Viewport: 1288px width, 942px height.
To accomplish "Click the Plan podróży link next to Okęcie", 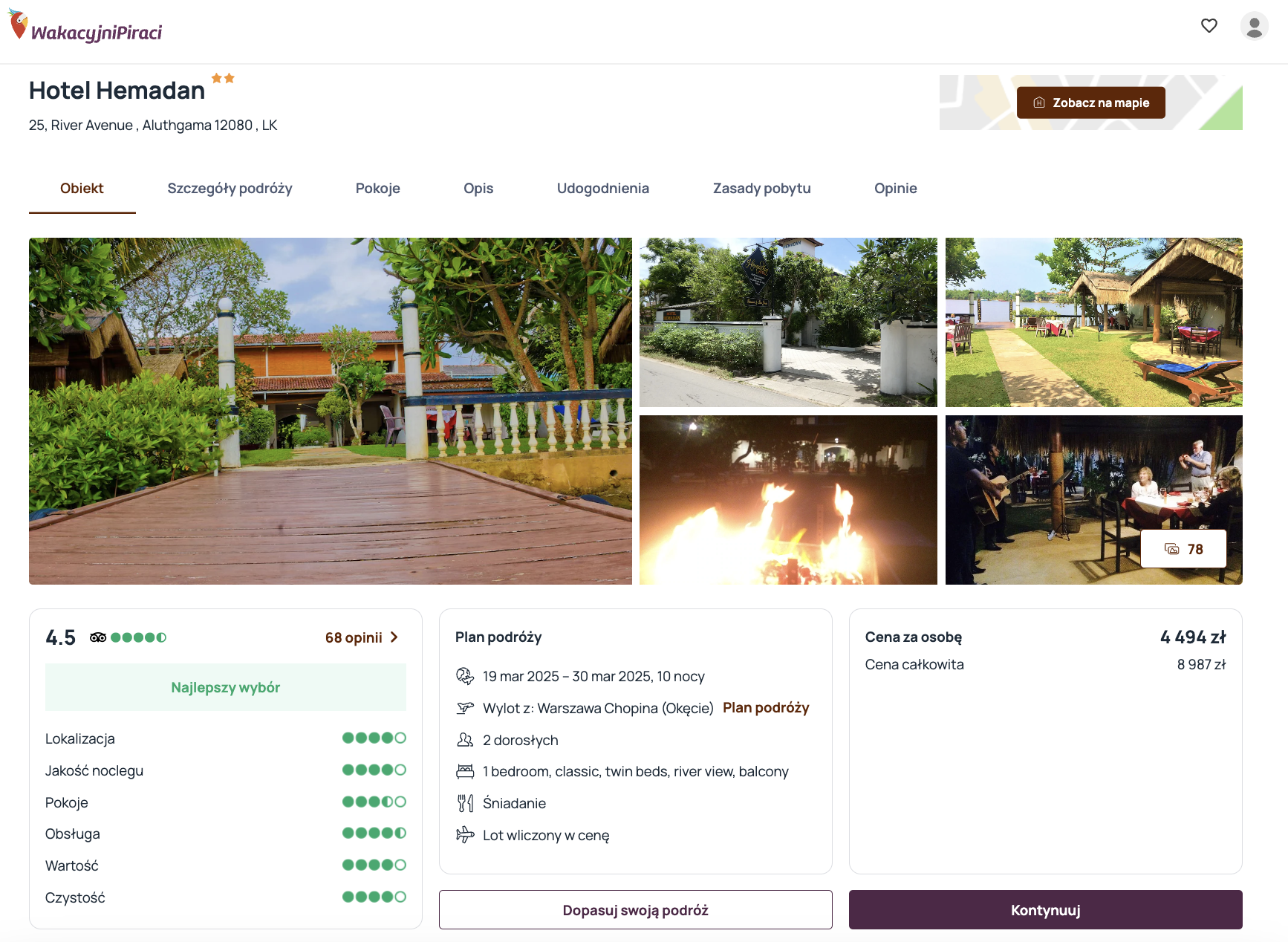I will click(766, 708).
